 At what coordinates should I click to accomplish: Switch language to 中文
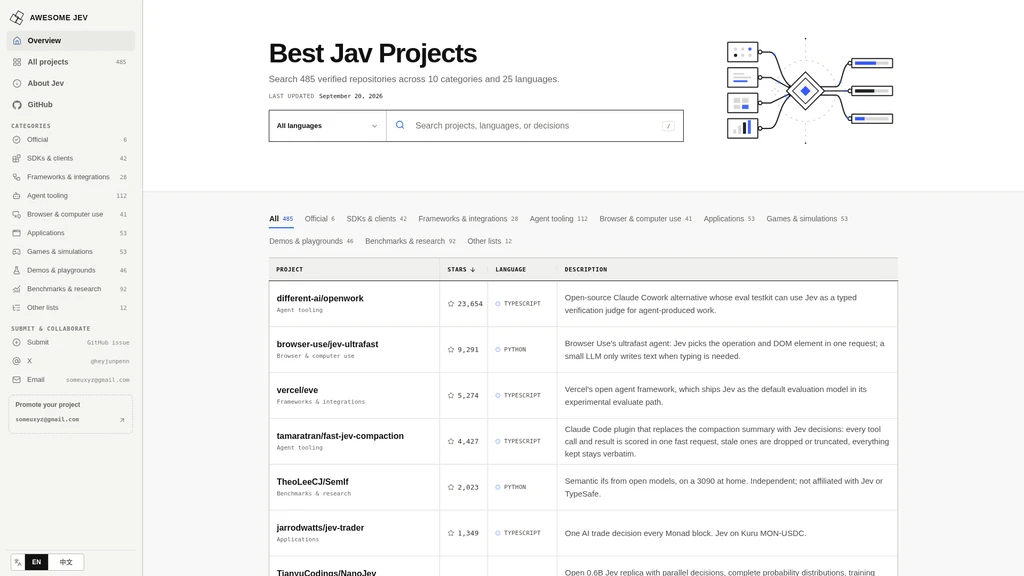point(66,562)
